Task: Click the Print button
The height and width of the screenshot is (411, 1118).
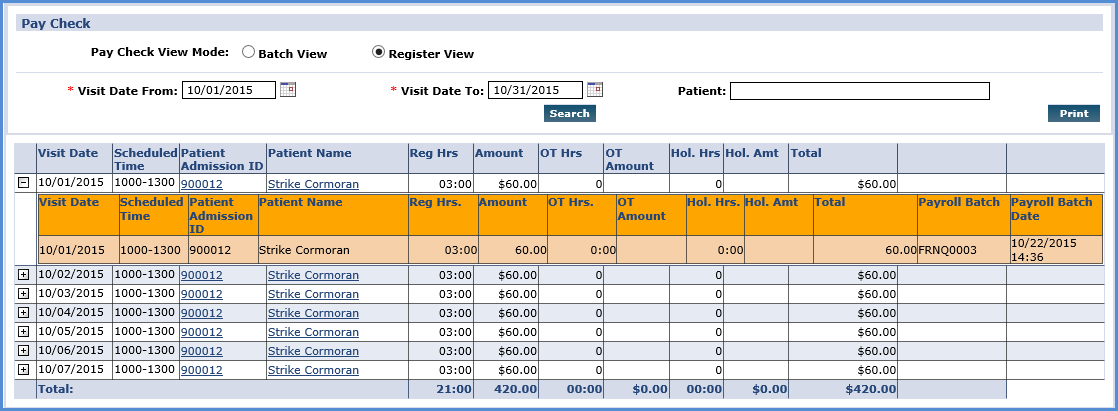Action: [x=1074, y=113]
